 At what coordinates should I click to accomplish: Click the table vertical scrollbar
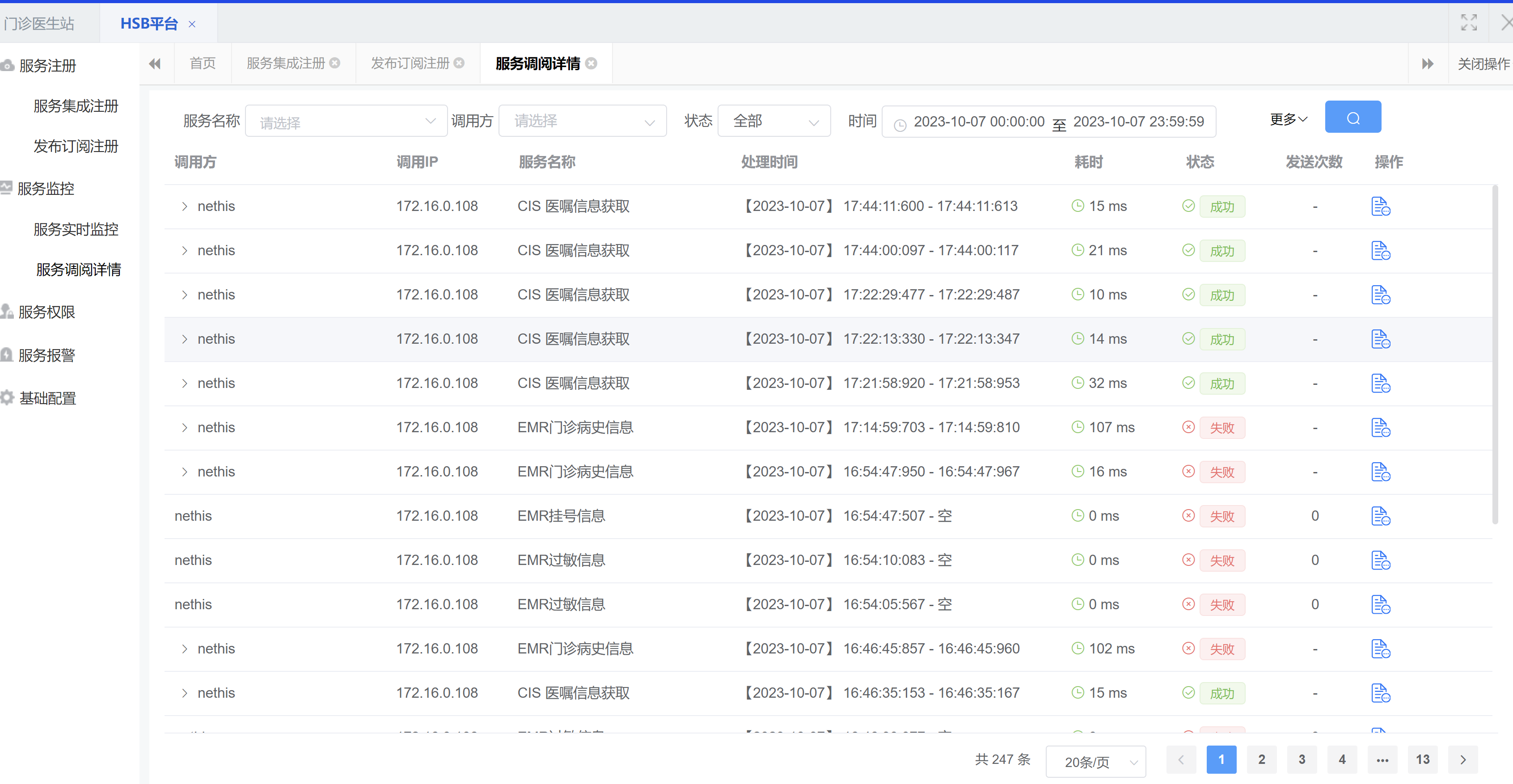(1496, 354)
